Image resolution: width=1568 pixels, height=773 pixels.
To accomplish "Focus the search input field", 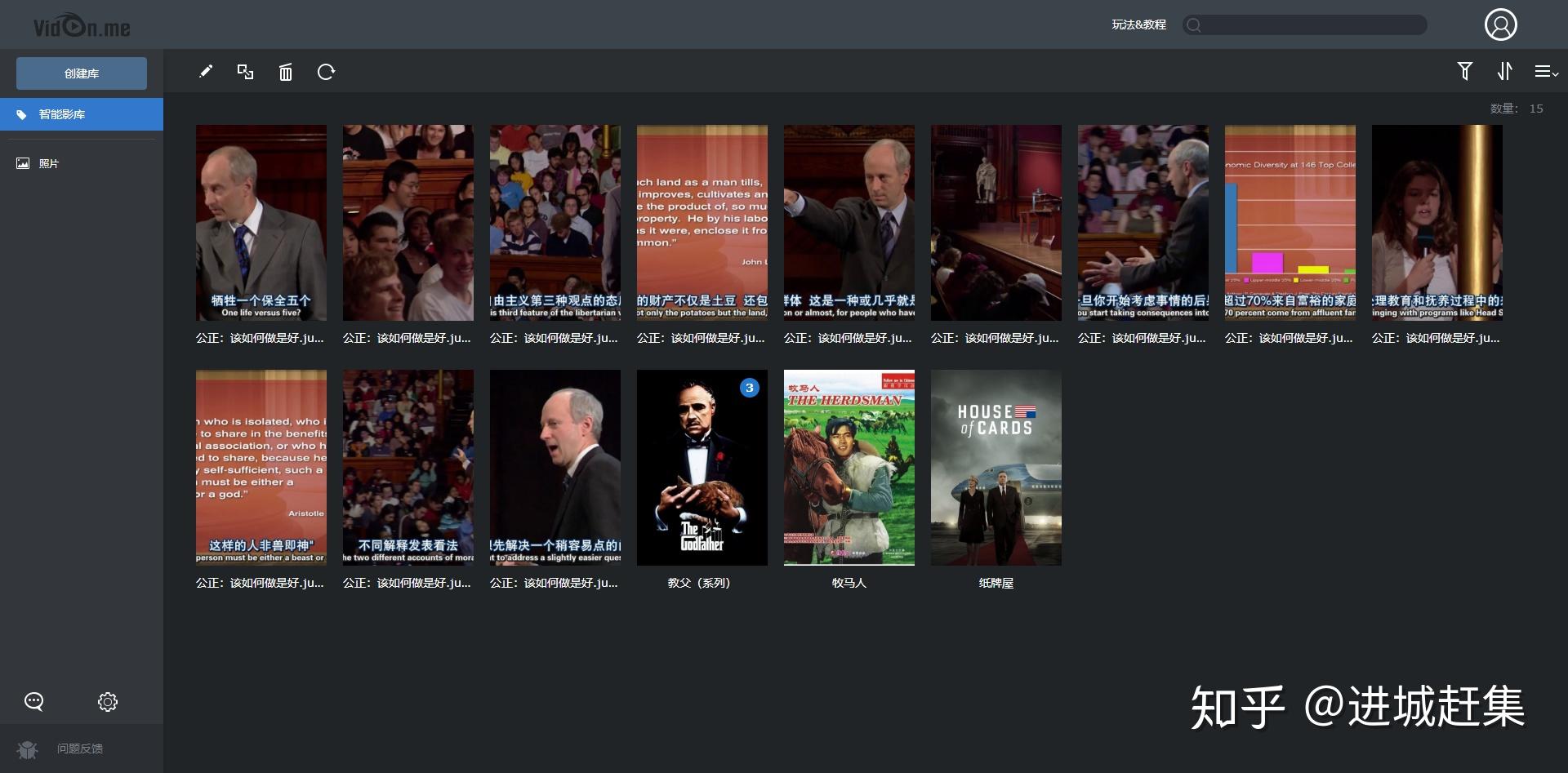I will [x=1305, y=25].
